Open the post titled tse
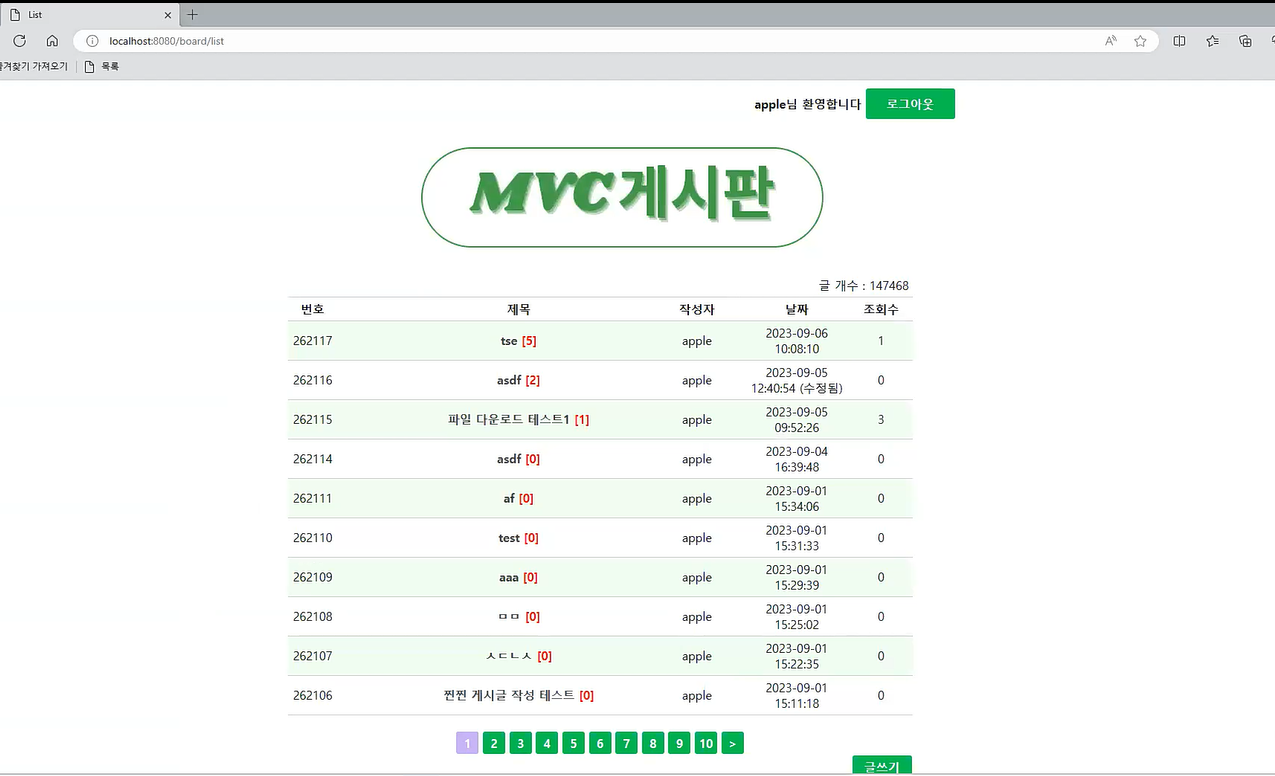The image size is (1275, 776). tap(518, 341)
